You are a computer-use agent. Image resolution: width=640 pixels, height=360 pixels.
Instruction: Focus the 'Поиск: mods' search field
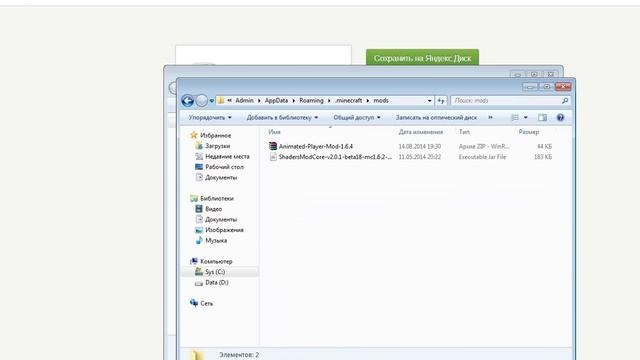coord(506,100)
